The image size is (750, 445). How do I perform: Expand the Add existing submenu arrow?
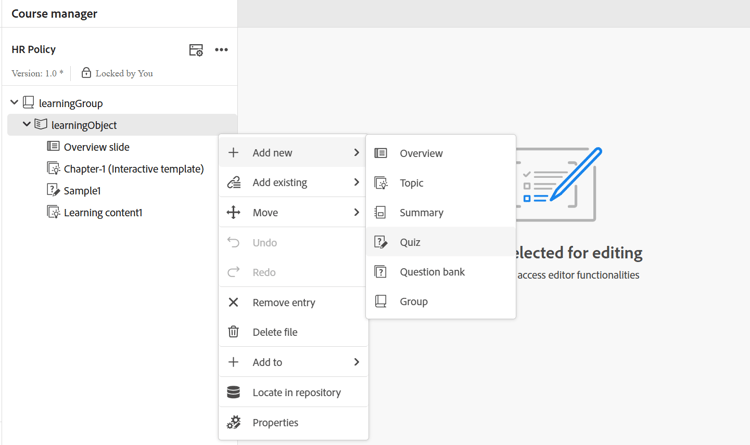click(356, 183)
